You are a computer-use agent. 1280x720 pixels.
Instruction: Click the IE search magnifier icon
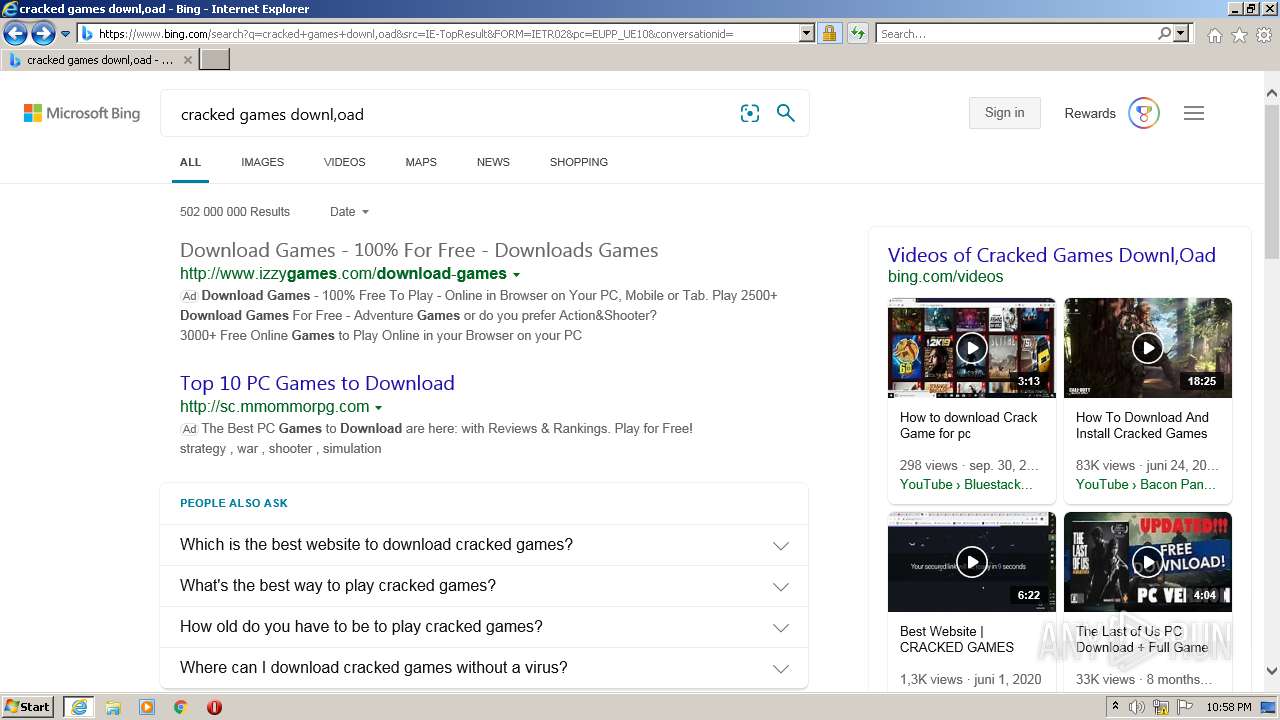click(x=1164, y=34)
